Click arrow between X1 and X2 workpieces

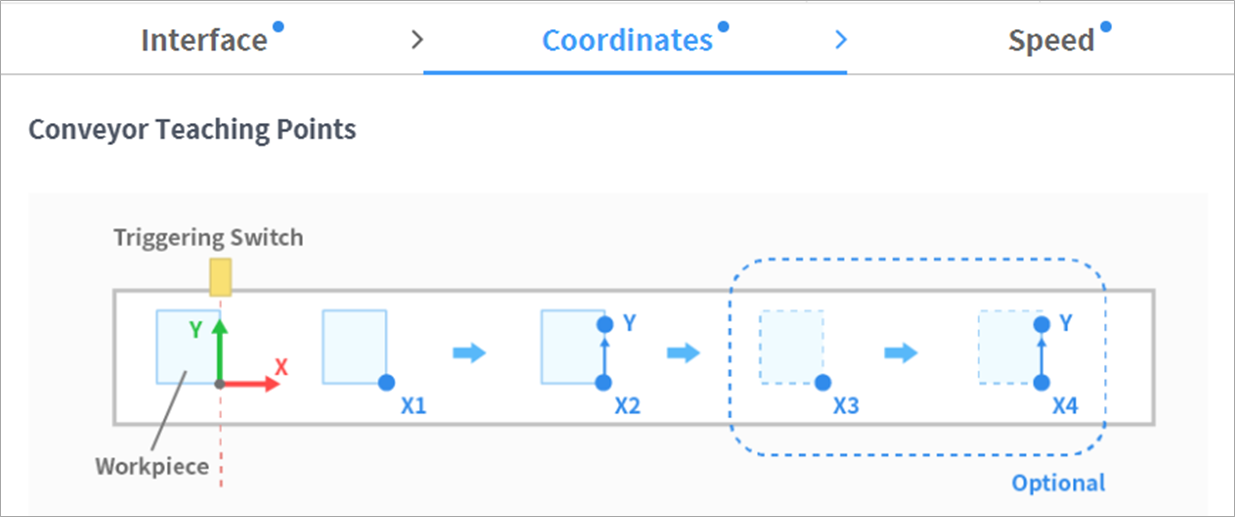click(x=468, y=353)
